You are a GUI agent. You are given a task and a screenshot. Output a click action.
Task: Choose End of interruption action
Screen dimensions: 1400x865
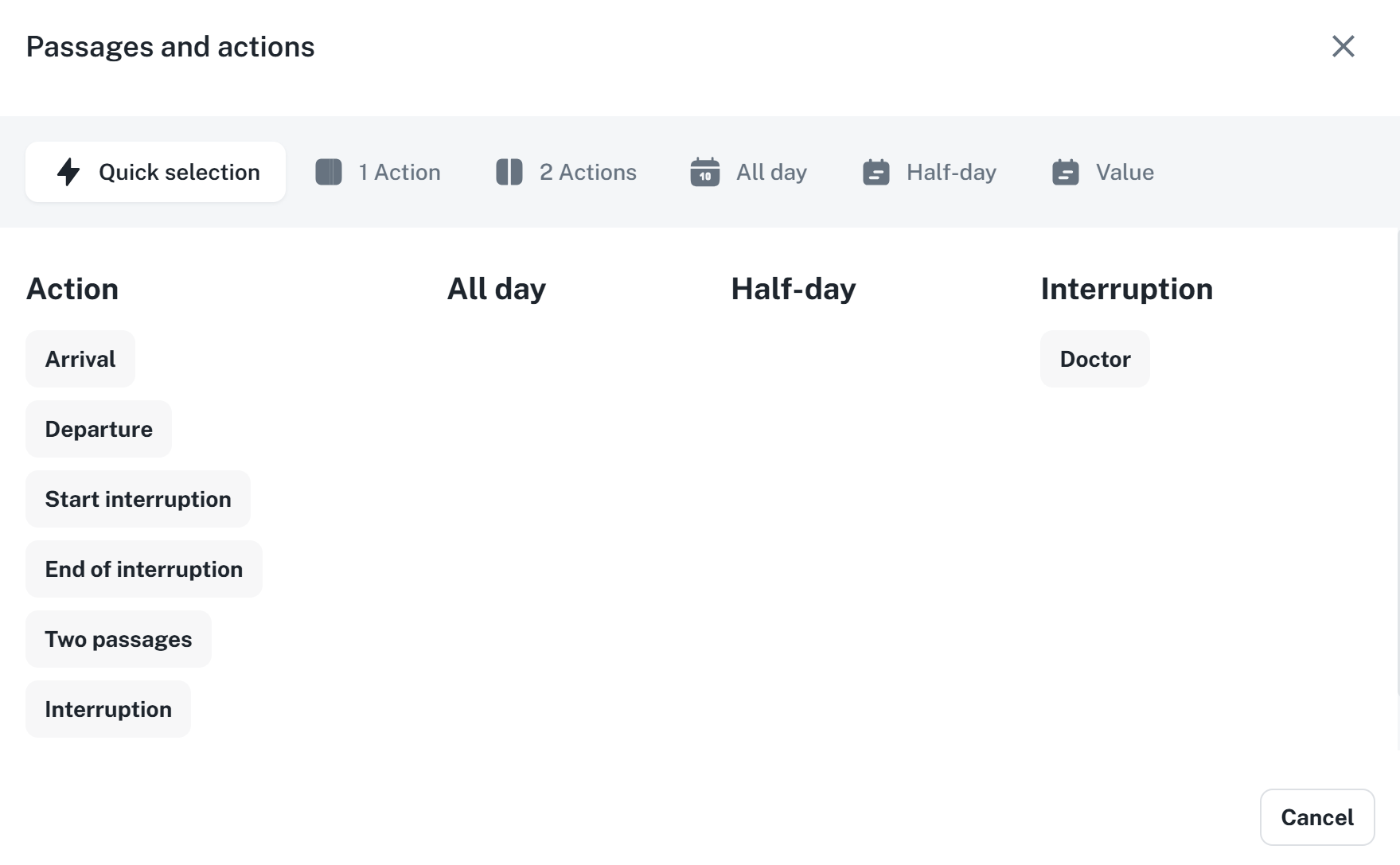tap(144, 569)
